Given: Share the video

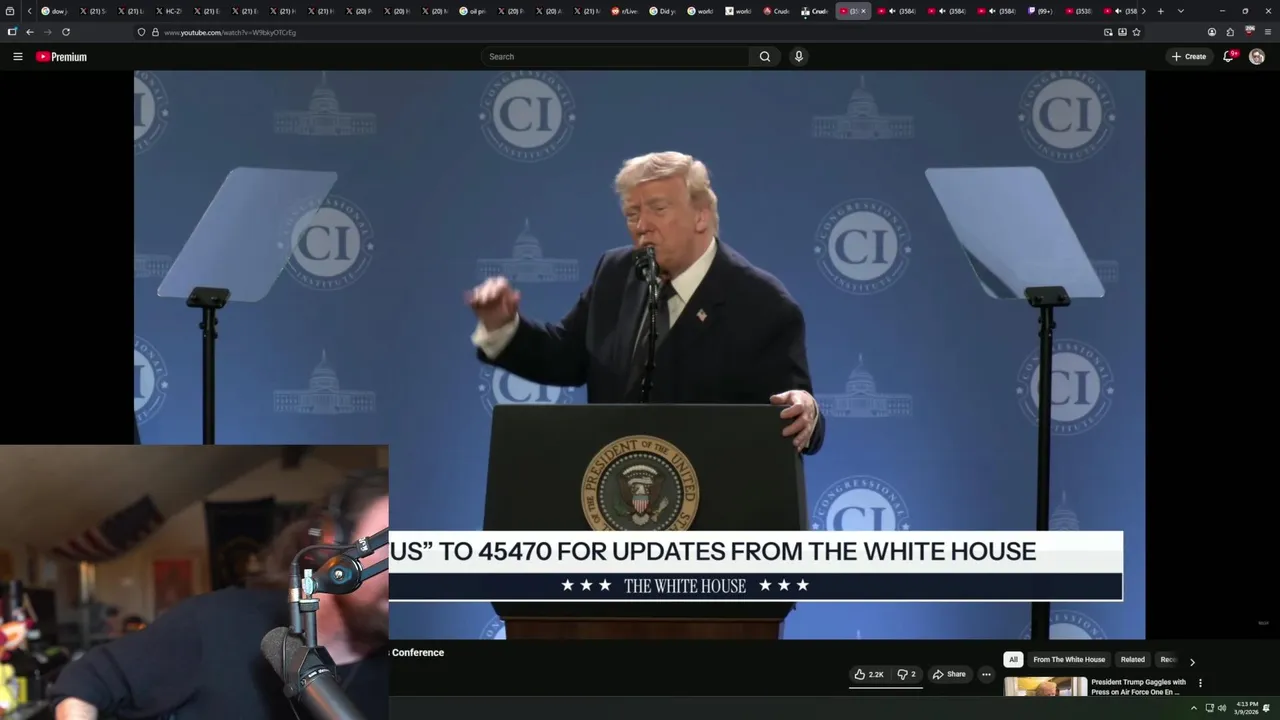Looking at the screenshot, I should (x=949, y=674).
